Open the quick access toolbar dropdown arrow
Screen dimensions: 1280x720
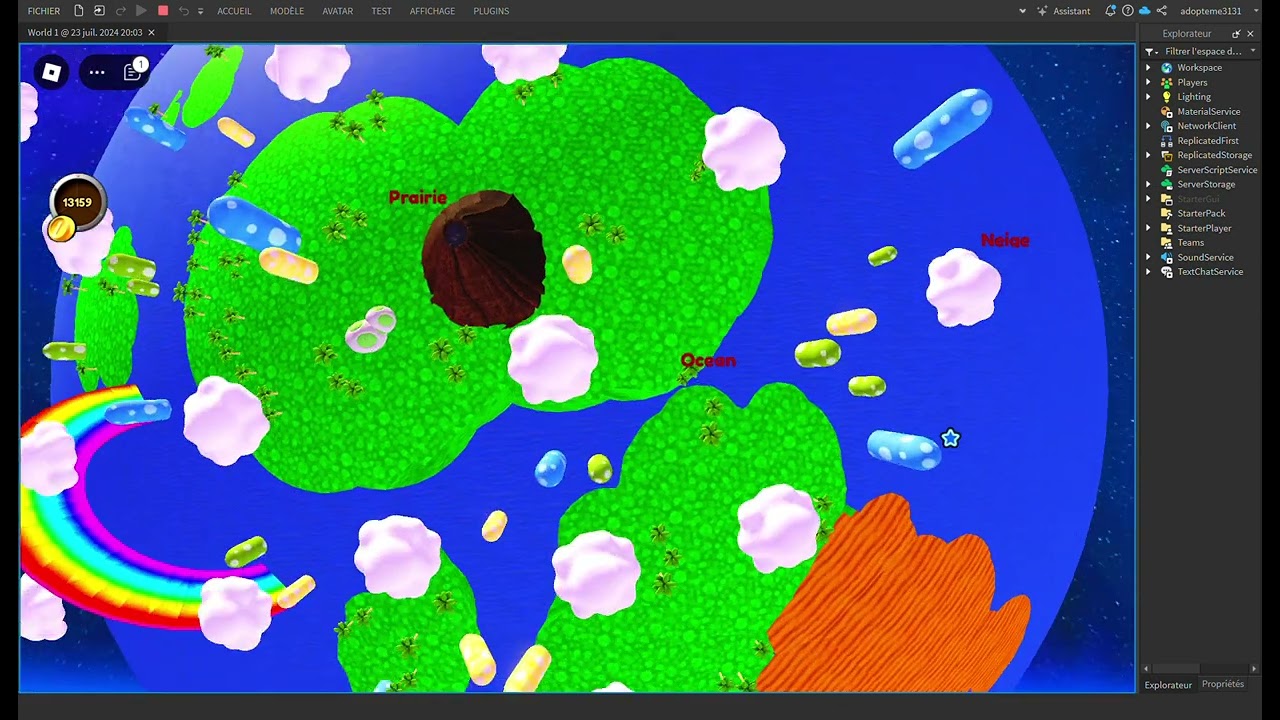[200, 11]
